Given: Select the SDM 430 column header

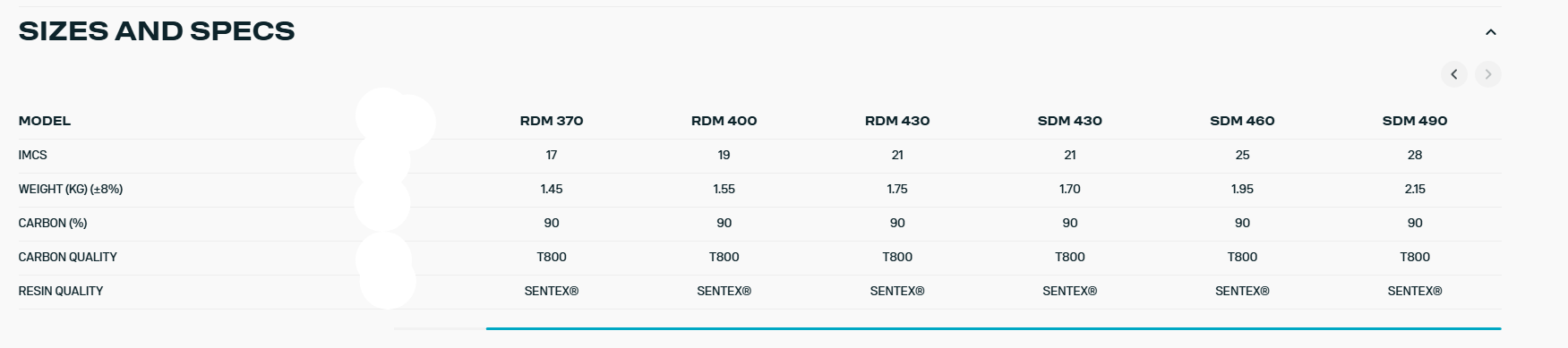Looking at the screenshot, I should tap(1070, 121).
